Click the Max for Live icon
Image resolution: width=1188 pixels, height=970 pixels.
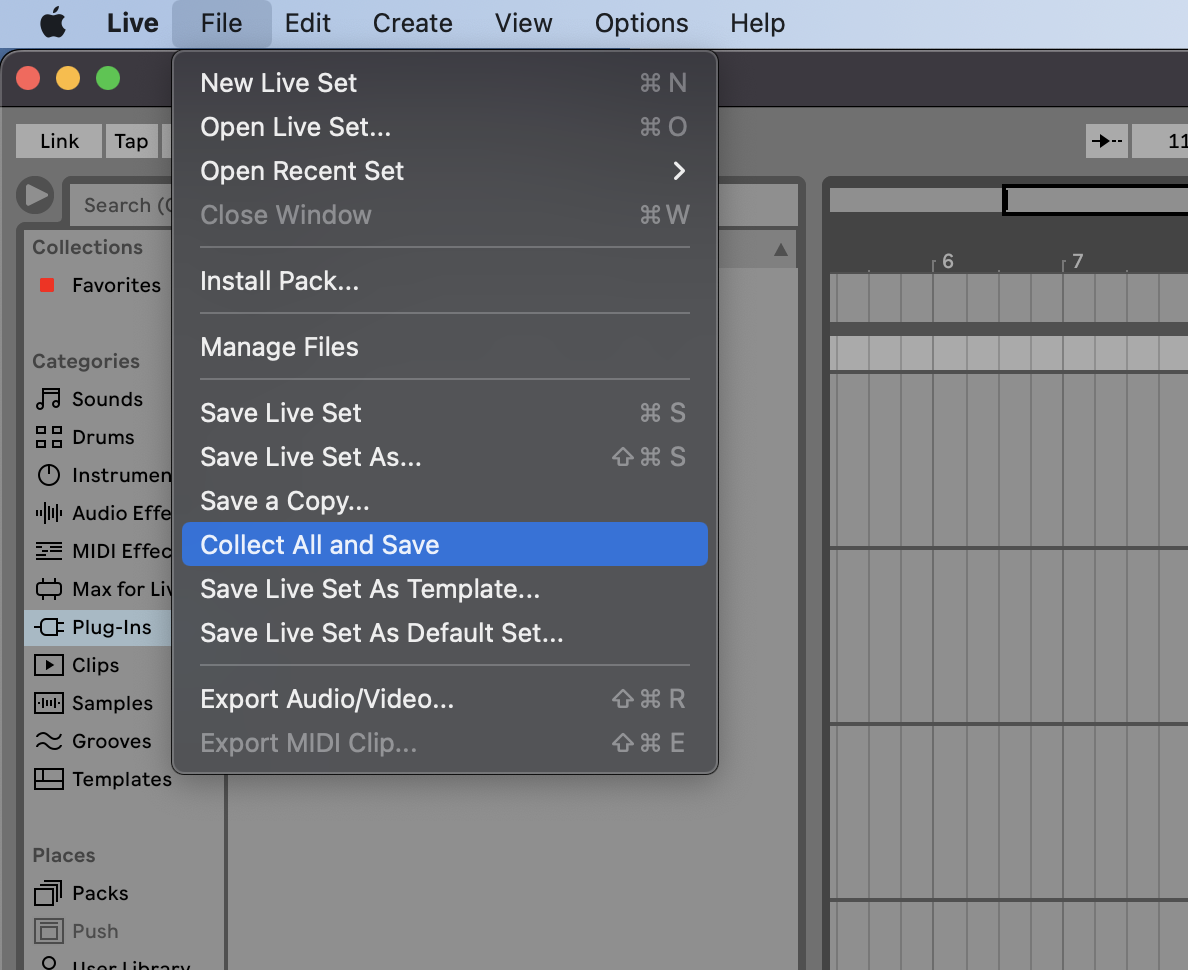pyautogui.click(x=48, y=589)
